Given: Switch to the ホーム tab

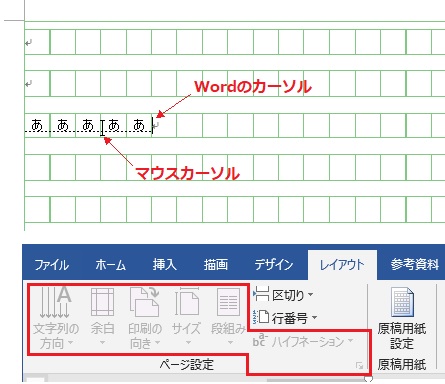Looking at the screenshot, I should point(111,265).
